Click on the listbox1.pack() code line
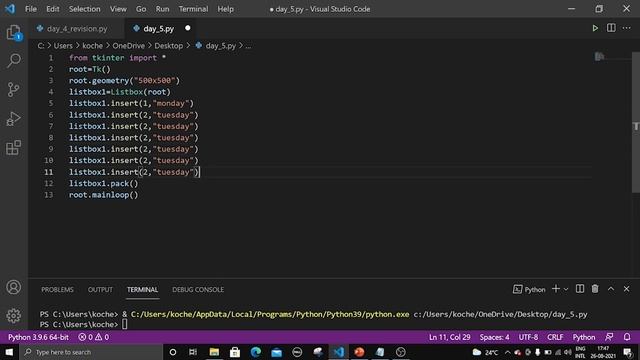 click(104, 183)
